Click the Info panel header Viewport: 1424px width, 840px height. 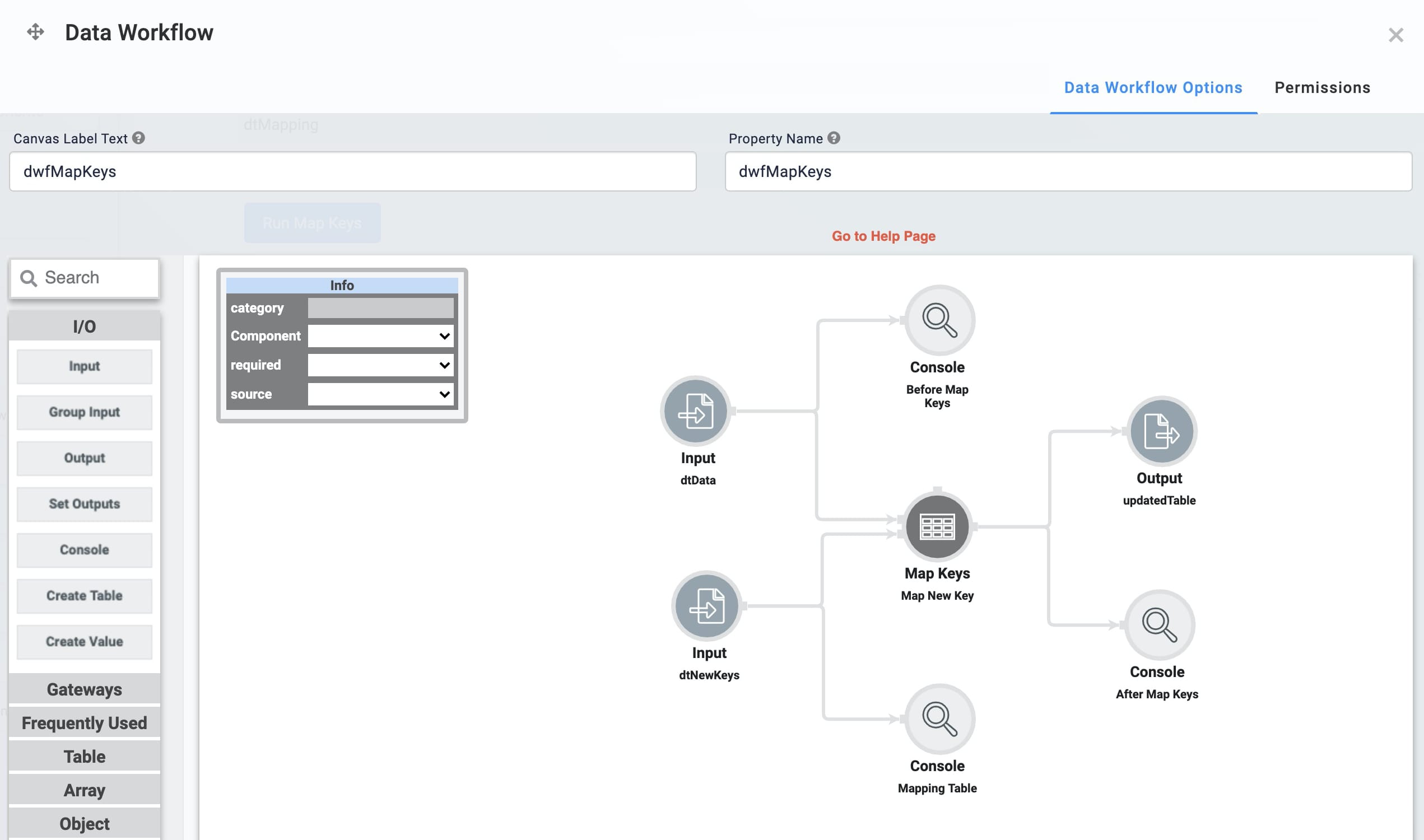(x=342, y=285)
